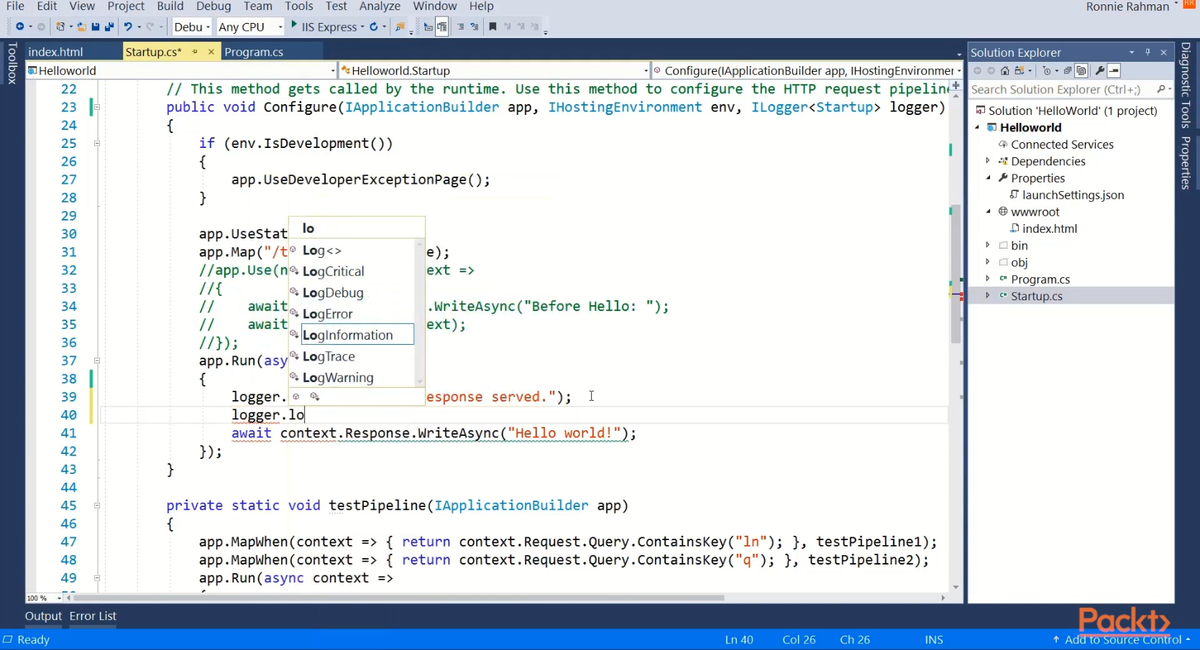
Task: Click the Solution Explorer Home icon
Action: click(1005, 71)
